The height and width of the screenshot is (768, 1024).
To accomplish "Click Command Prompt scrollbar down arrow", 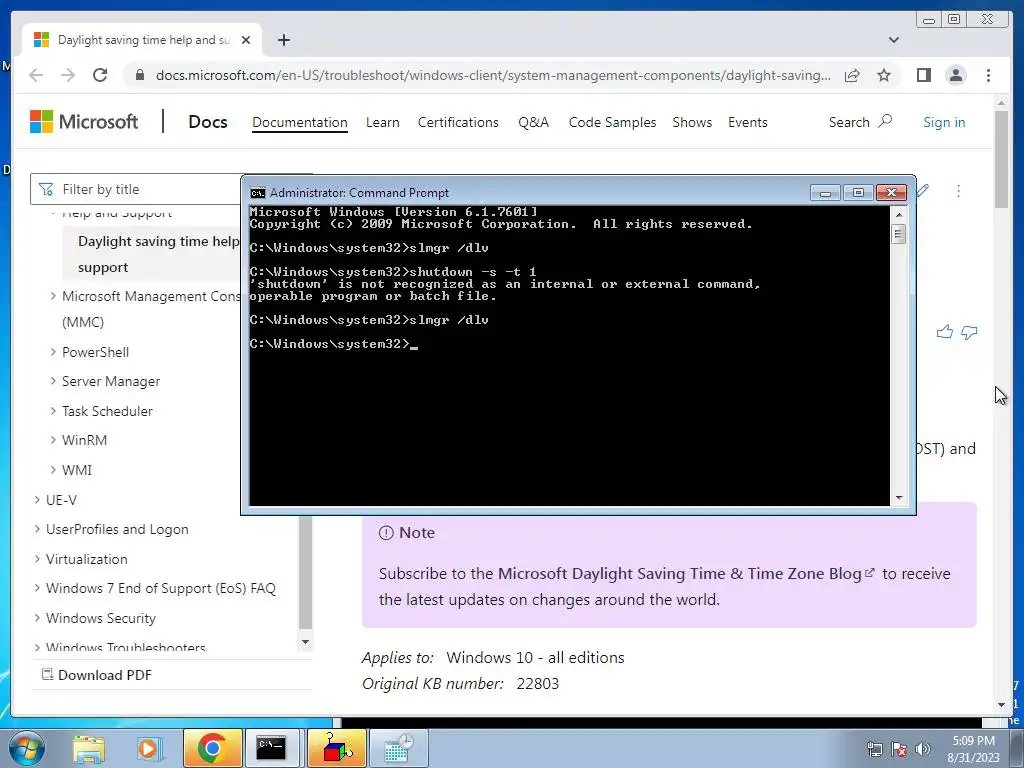I will pyautogui.click(x=899, y=498).
